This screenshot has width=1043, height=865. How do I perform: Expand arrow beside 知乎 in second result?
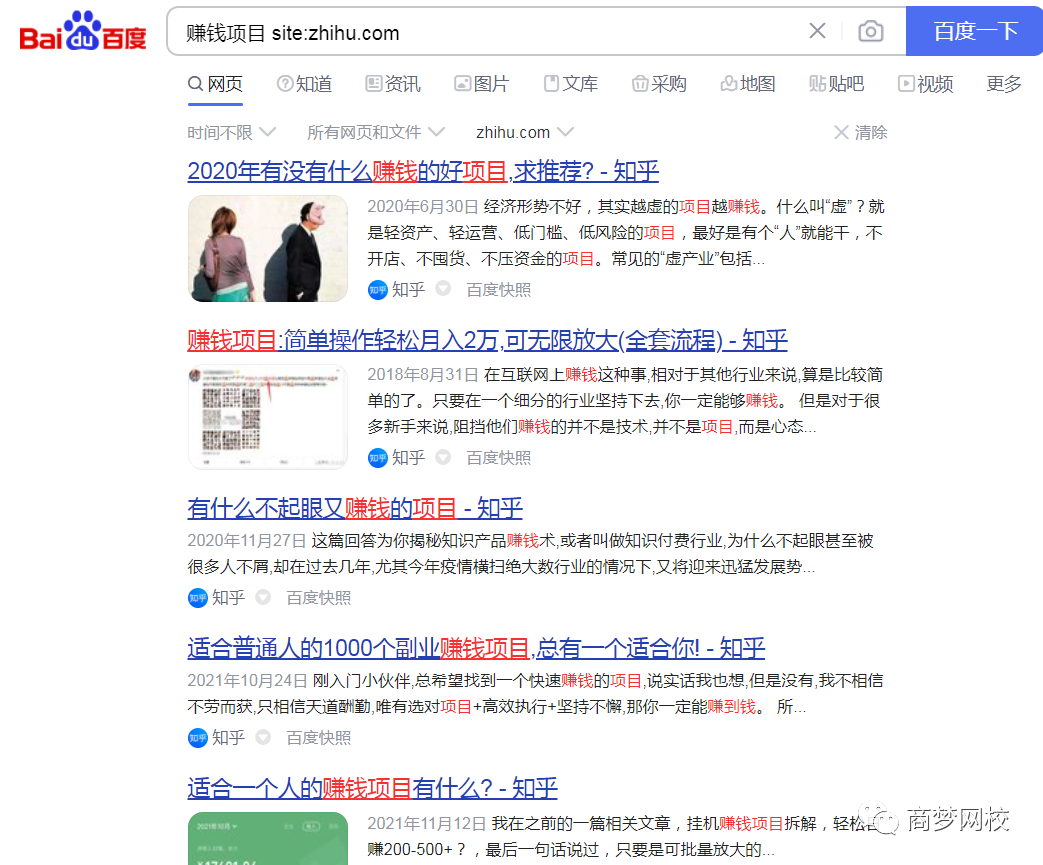[442, 458]
